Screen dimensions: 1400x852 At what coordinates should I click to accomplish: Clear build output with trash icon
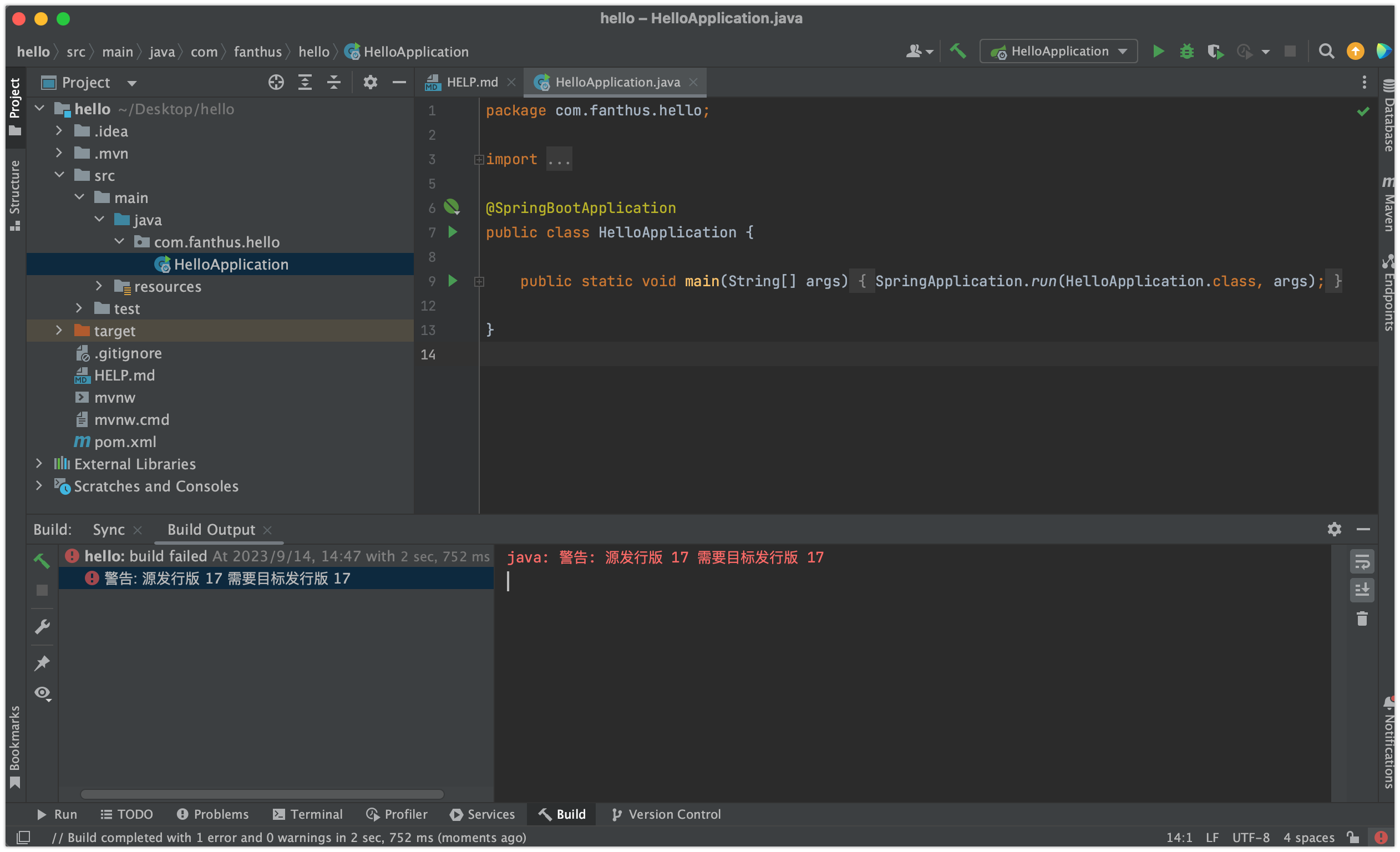coord(1362,618)
